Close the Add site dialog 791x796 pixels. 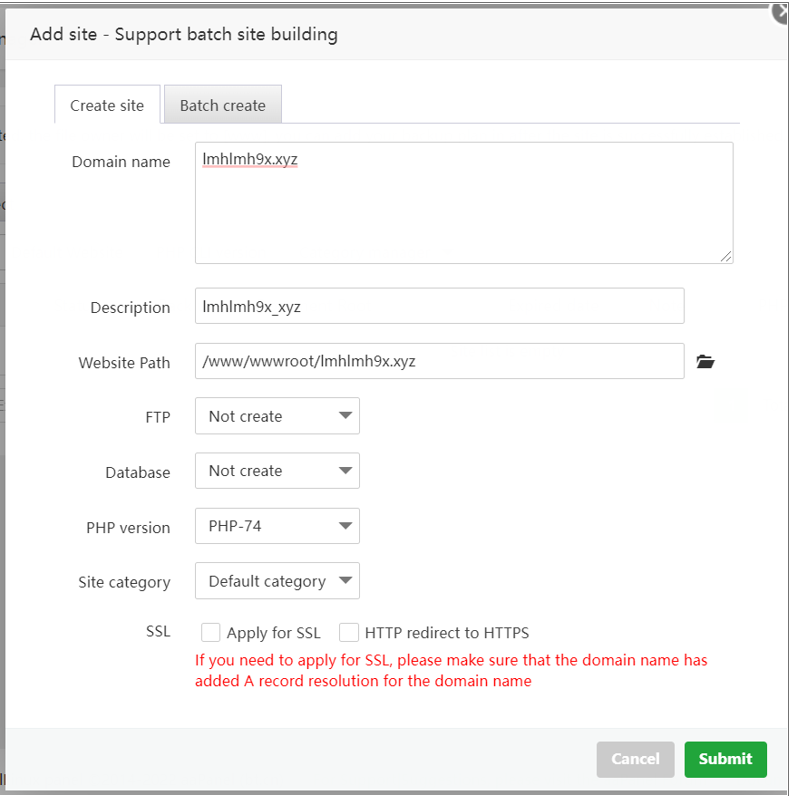pyautogui.click(x=781, y=12)
